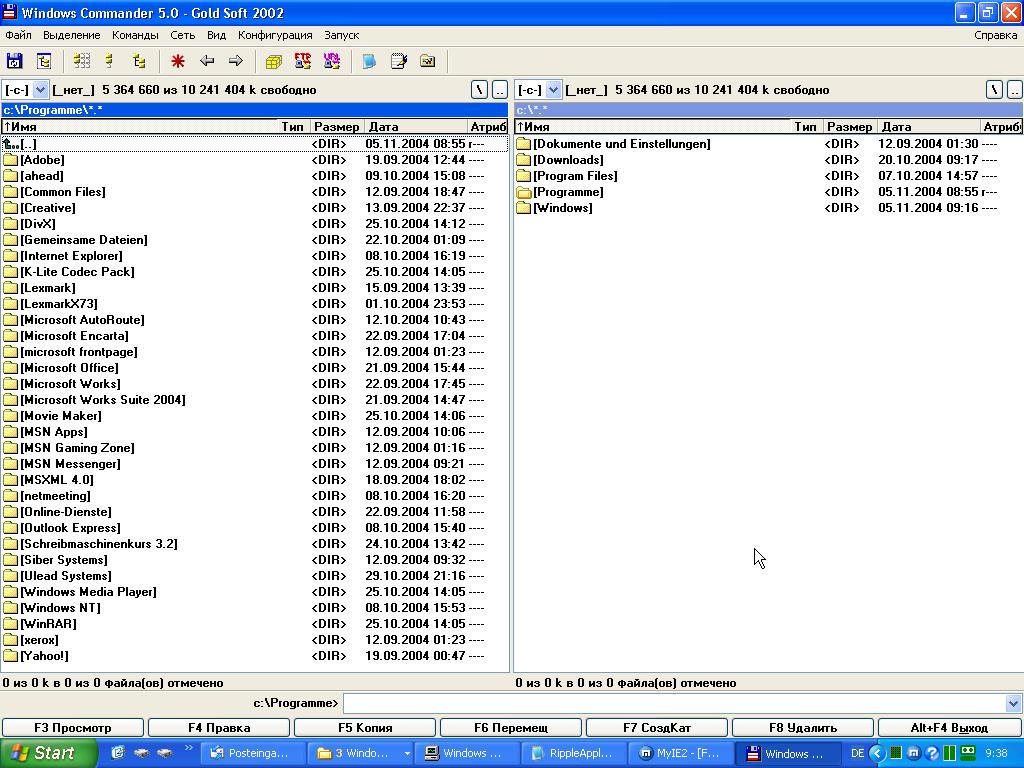
Task: Open the Выделение menu
Action: point(72,35)
